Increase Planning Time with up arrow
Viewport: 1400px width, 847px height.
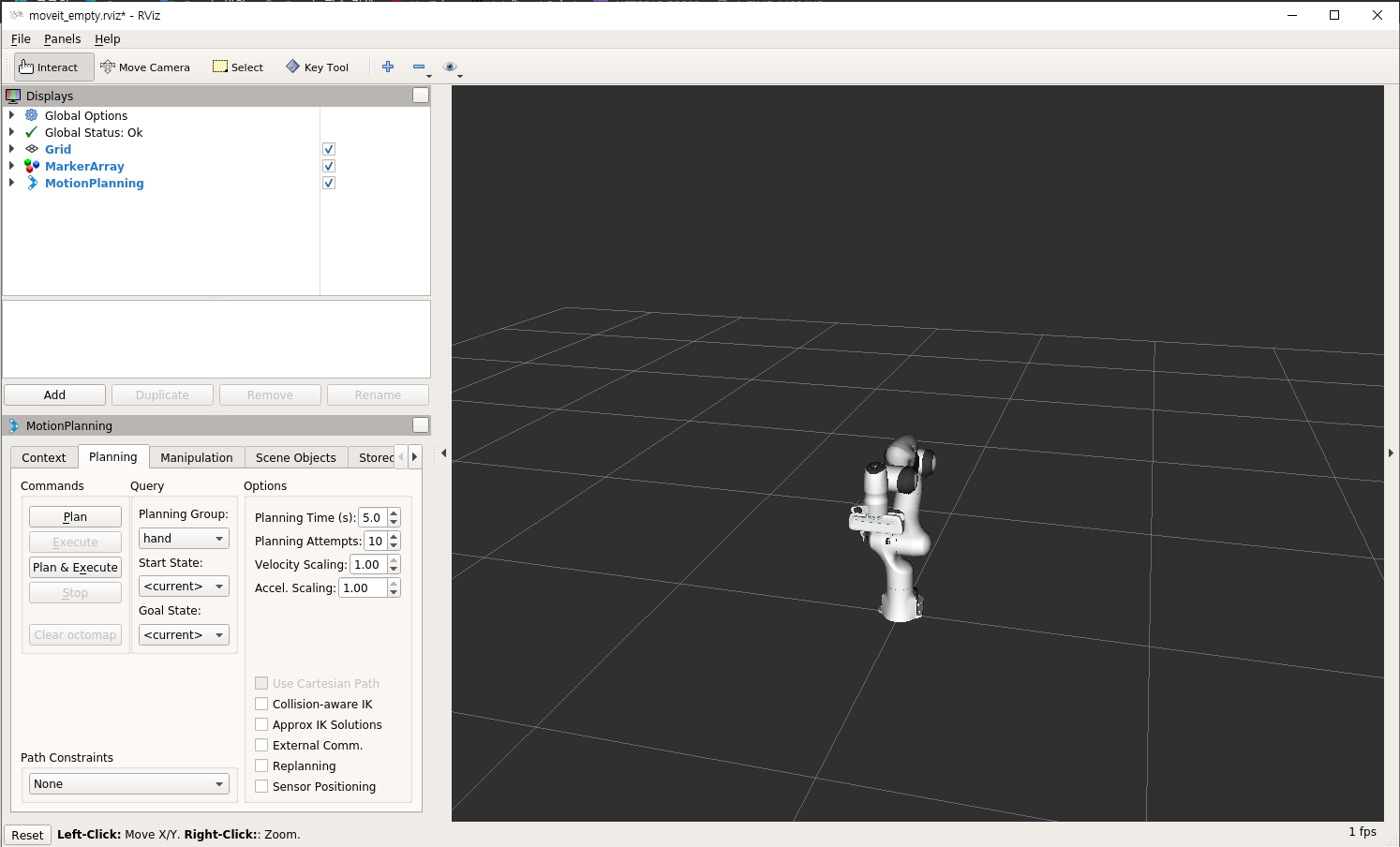tap(394, 513)
